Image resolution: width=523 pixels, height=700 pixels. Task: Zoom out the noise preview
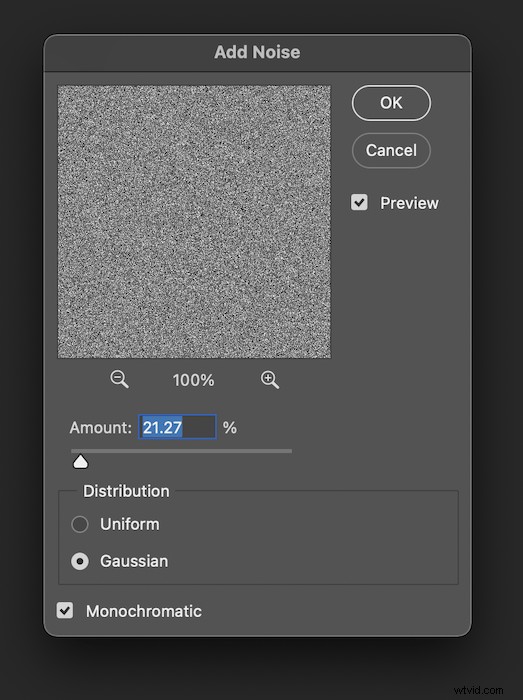point(119,379)
